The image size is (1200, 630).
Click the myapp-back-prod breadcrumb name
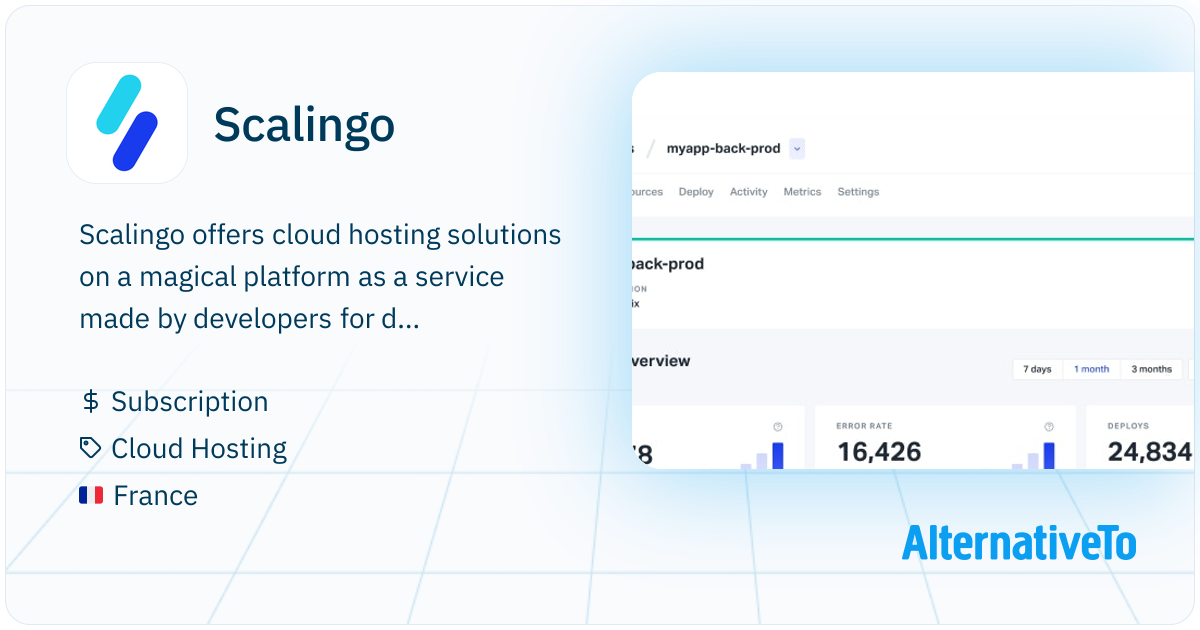point(724,149)
